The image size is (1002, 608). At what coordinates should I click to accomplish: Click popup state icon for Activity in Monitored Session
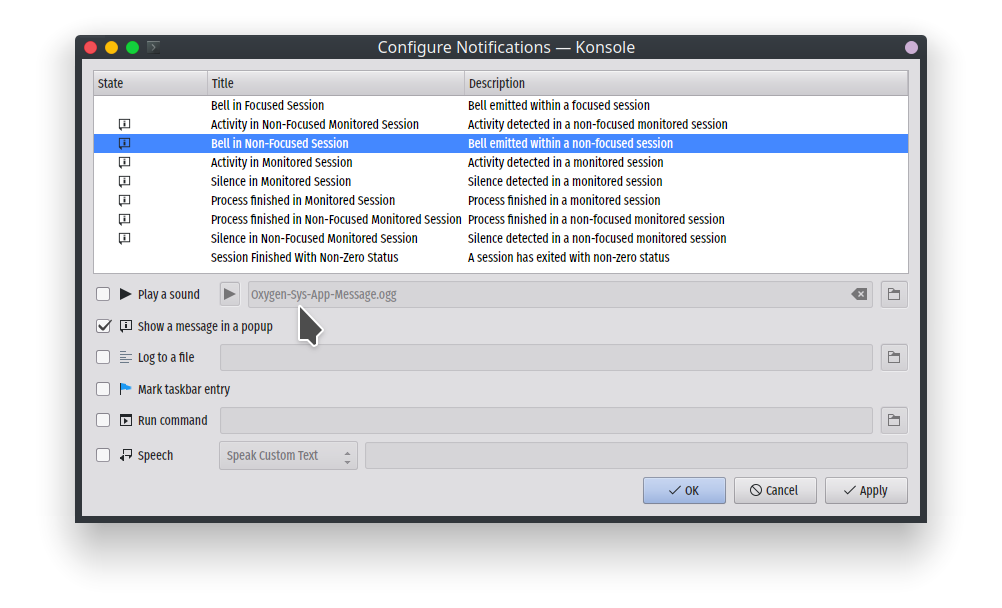pyautogui.click(x=124, y=163)
